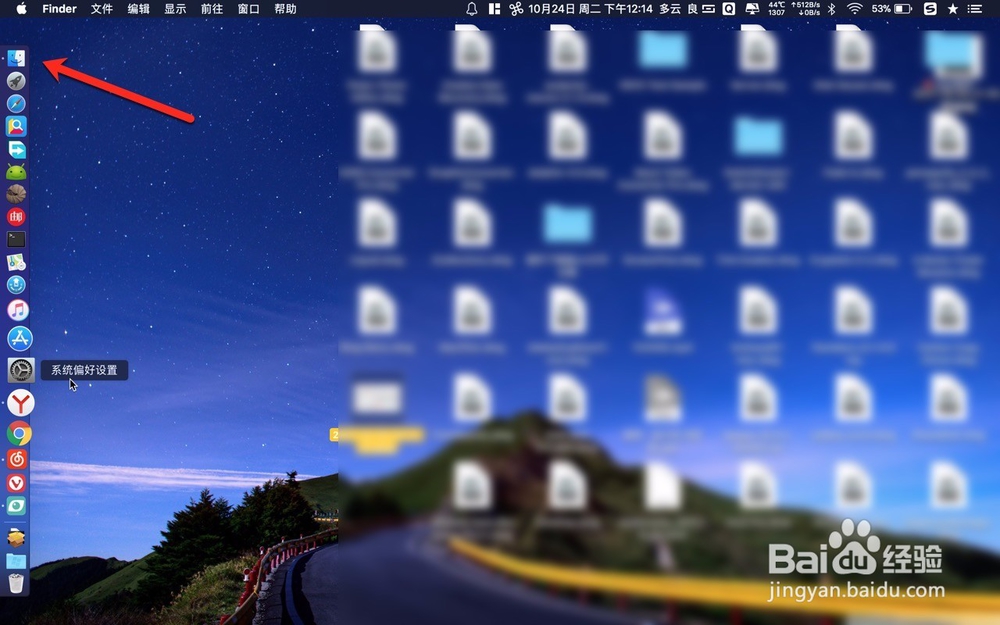Open System Preferences gear icon
This screenshot has width=1000, height=625.
(x=21, y=370)
